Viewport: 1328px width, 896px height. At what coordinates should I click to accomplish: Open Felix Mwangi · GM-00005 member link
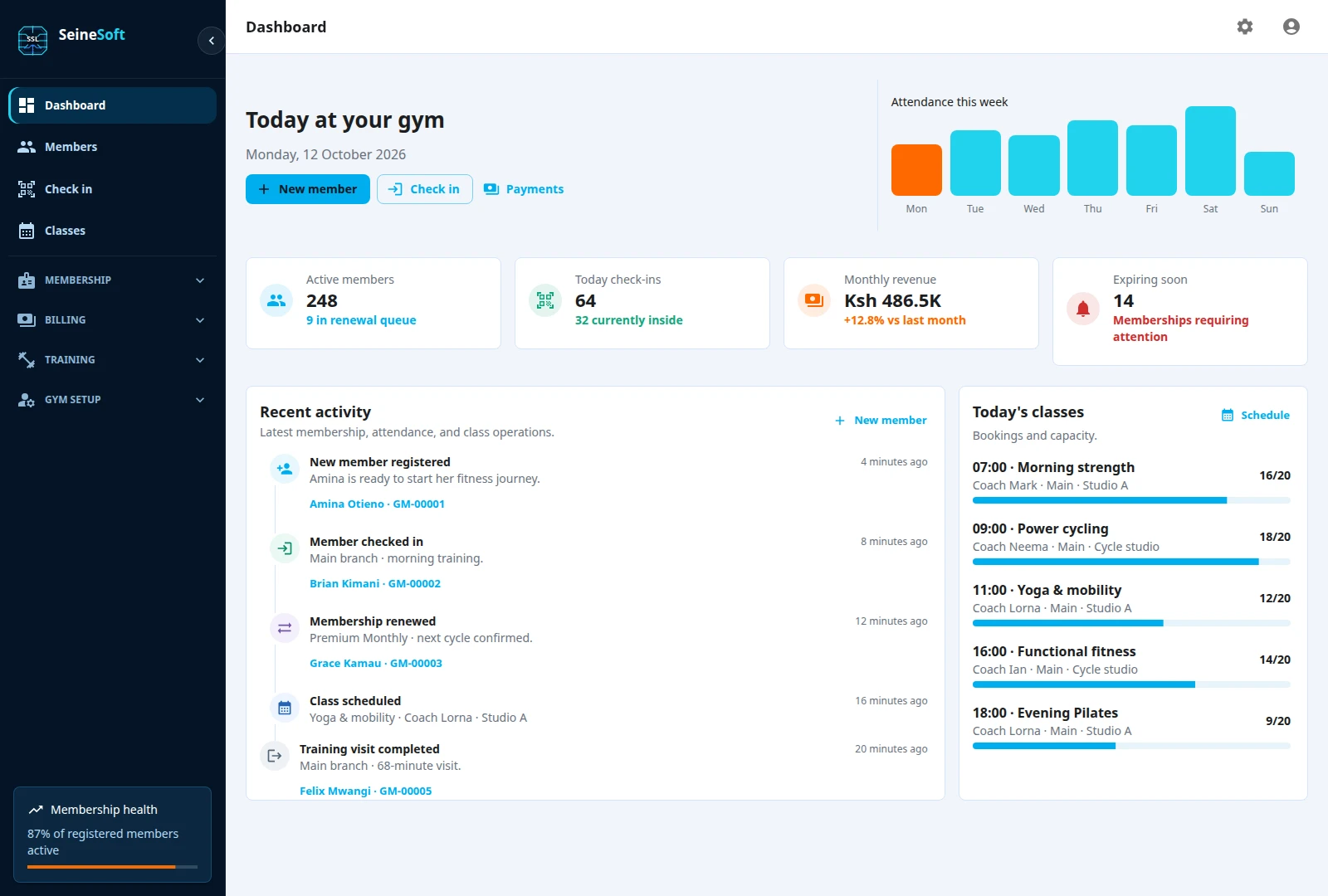tap(365, 791)
